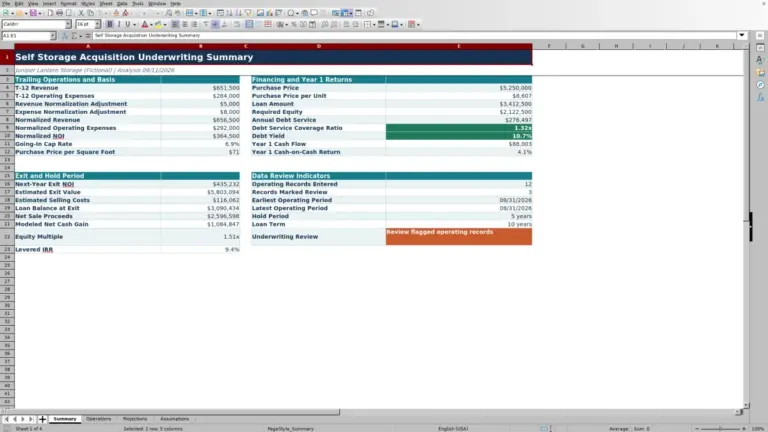Click the 100% zoom level

click(758, 429)
